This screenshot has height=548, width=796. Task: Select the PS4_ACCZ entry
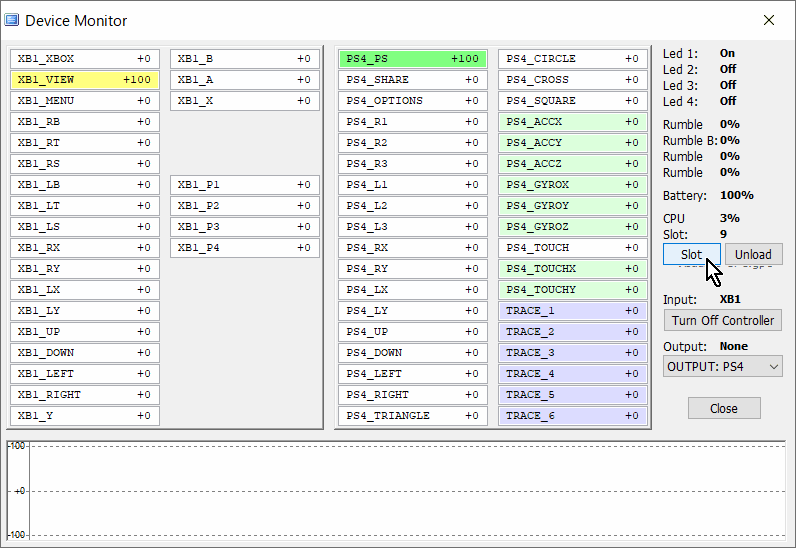tap(573, 164)
